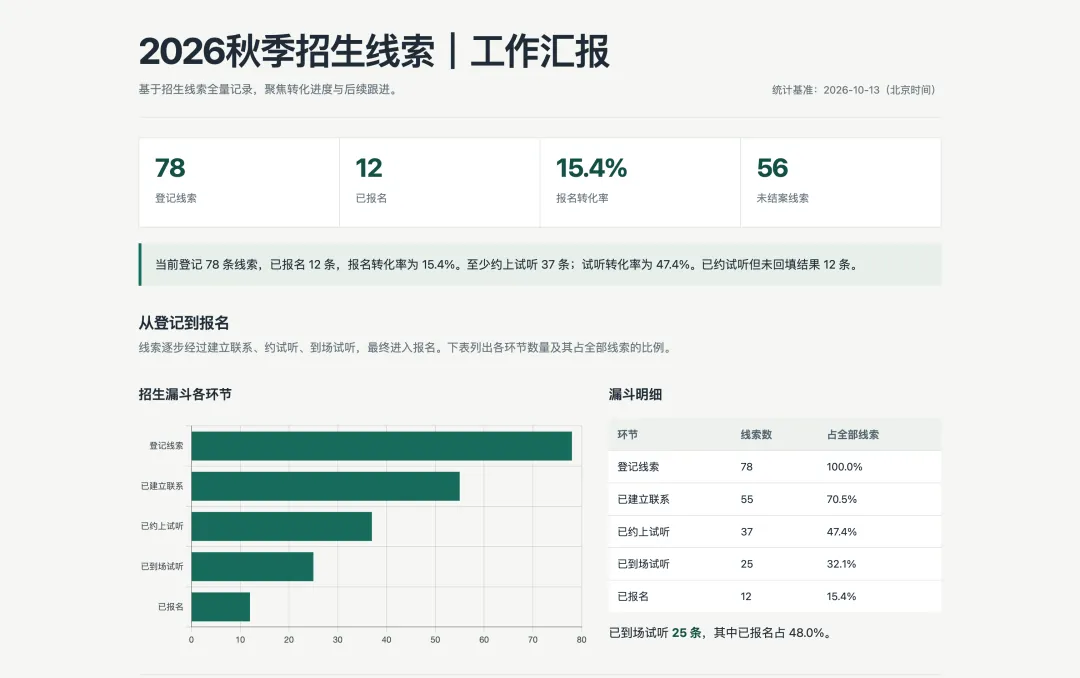Click the 已约上试听 bar in the chart
The image size is (1080, 678).
pos(282,526)
